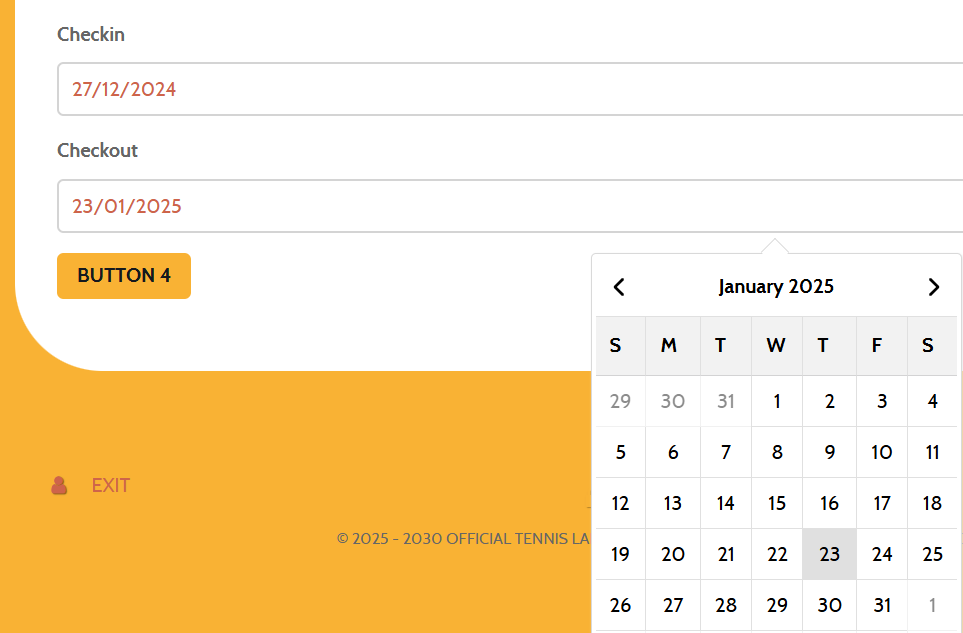Pick January 10 in the calendar
The image size is (963, 633).
(882, 452)
